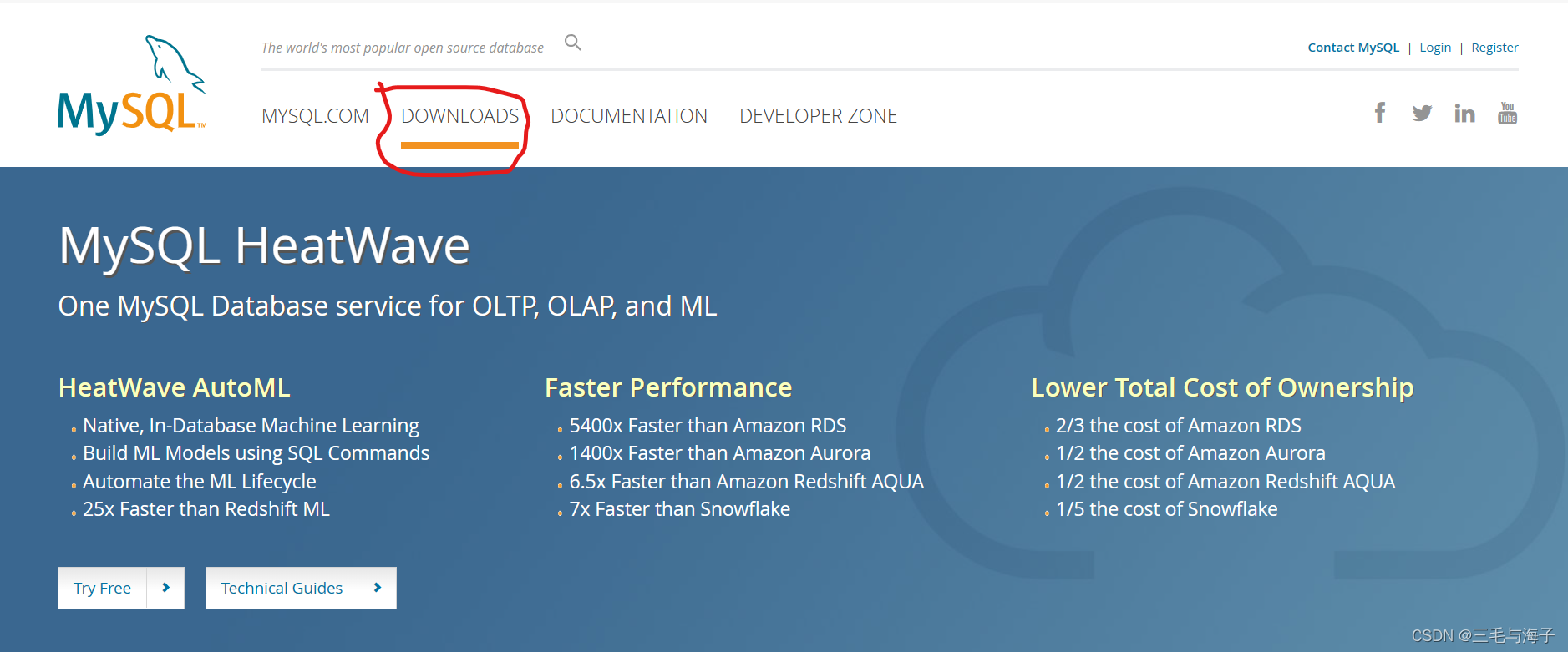The image size is (1568, 652).
Task: Open the DOWNLOADS tab
Action: 460,116
